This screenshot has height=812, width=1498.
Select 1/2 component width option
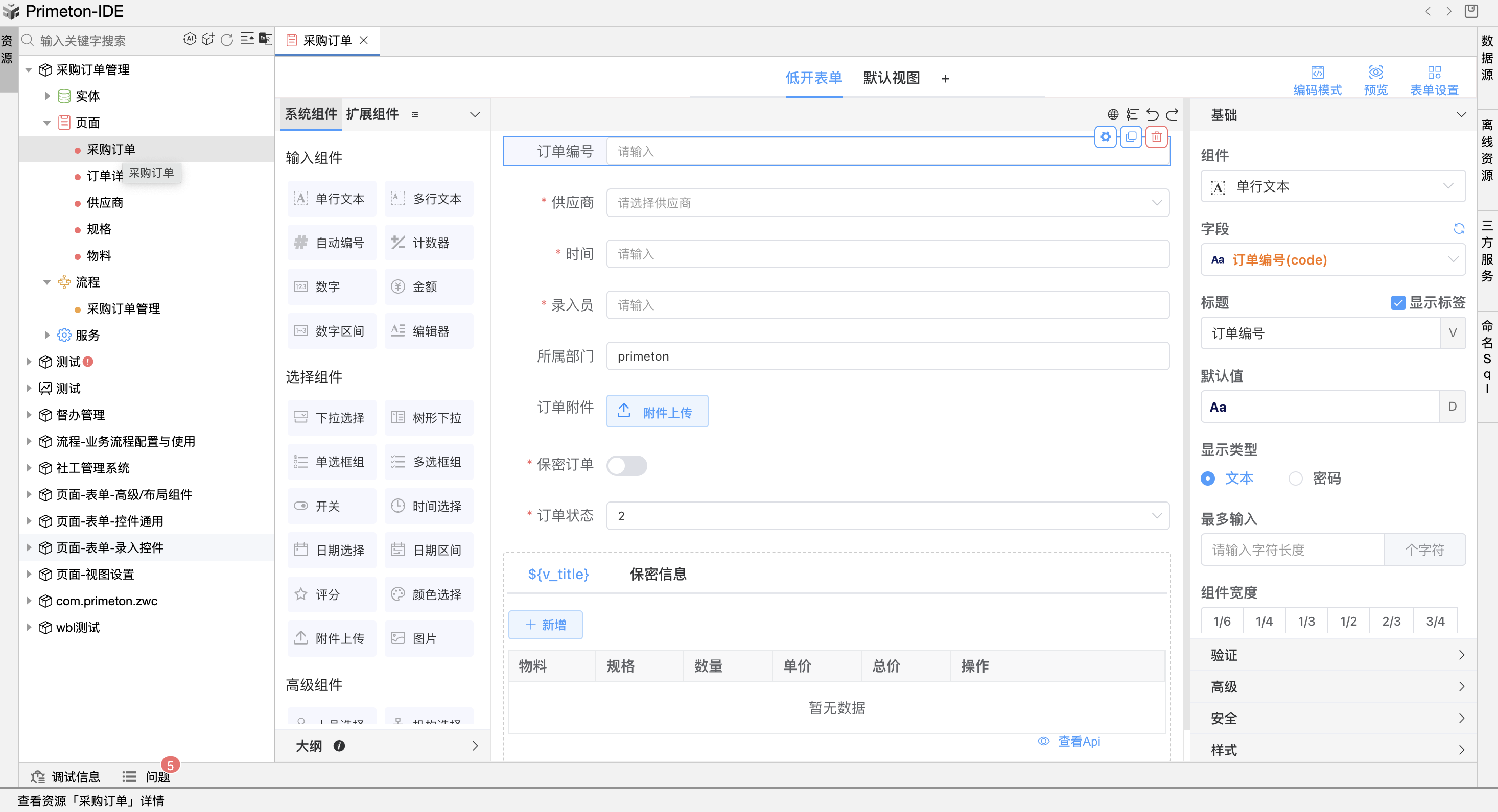click(x=1348, y=622)
